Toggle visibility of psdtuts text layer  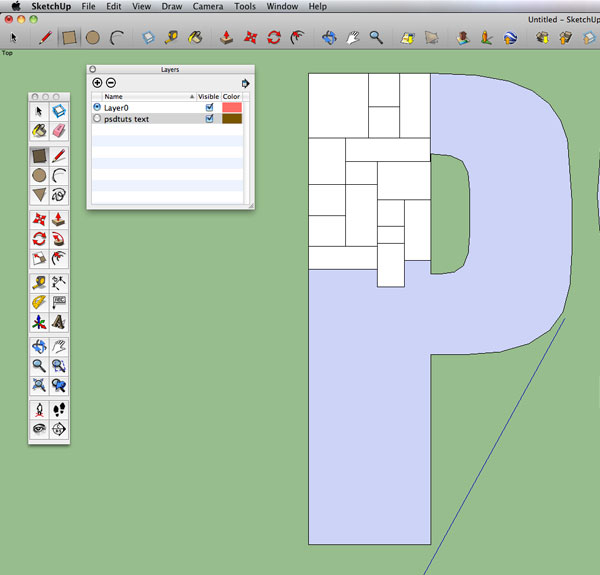coord(209,119)
